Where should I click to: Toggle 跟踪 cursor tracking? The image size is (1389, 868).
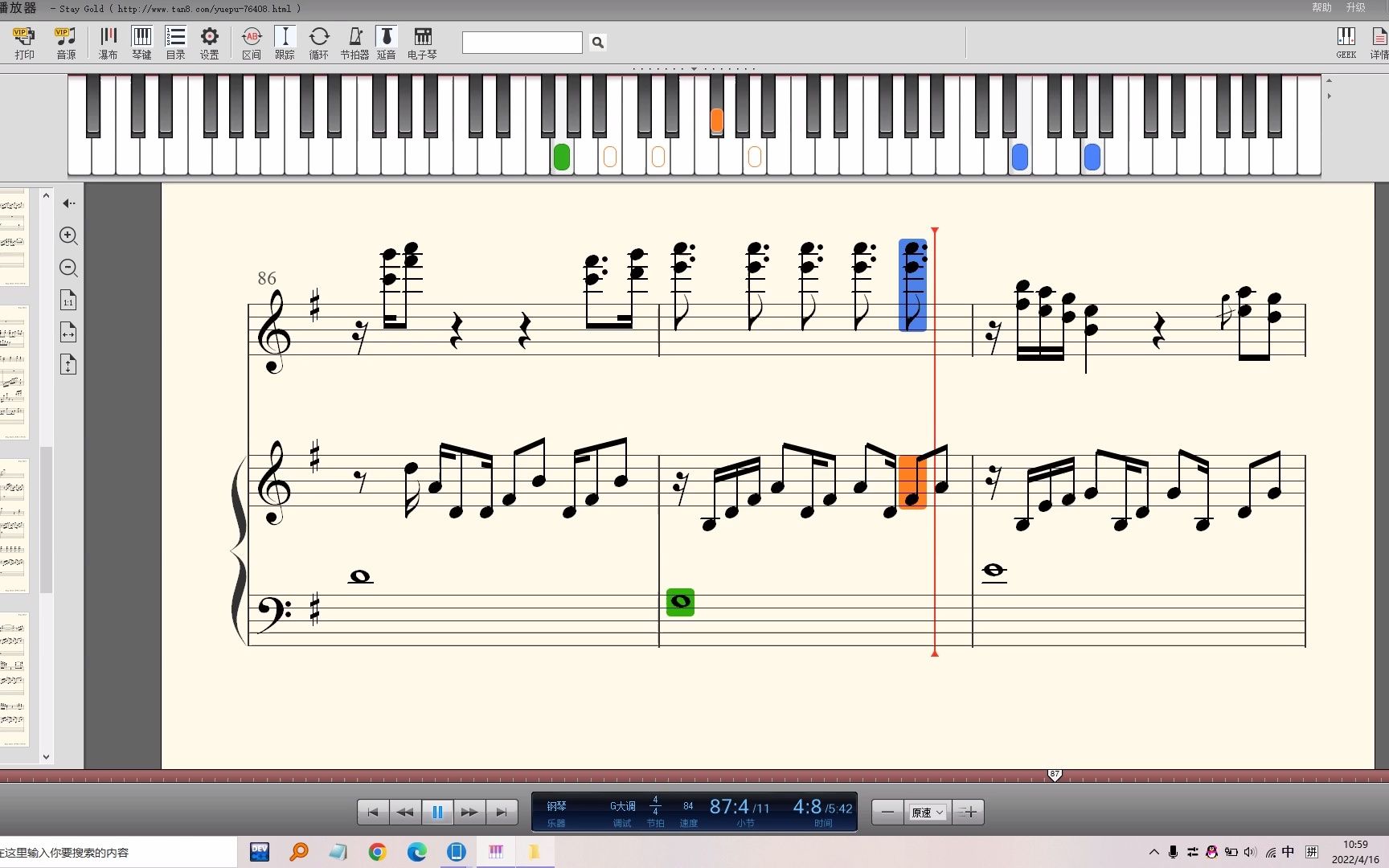click(x=285, y=43)
